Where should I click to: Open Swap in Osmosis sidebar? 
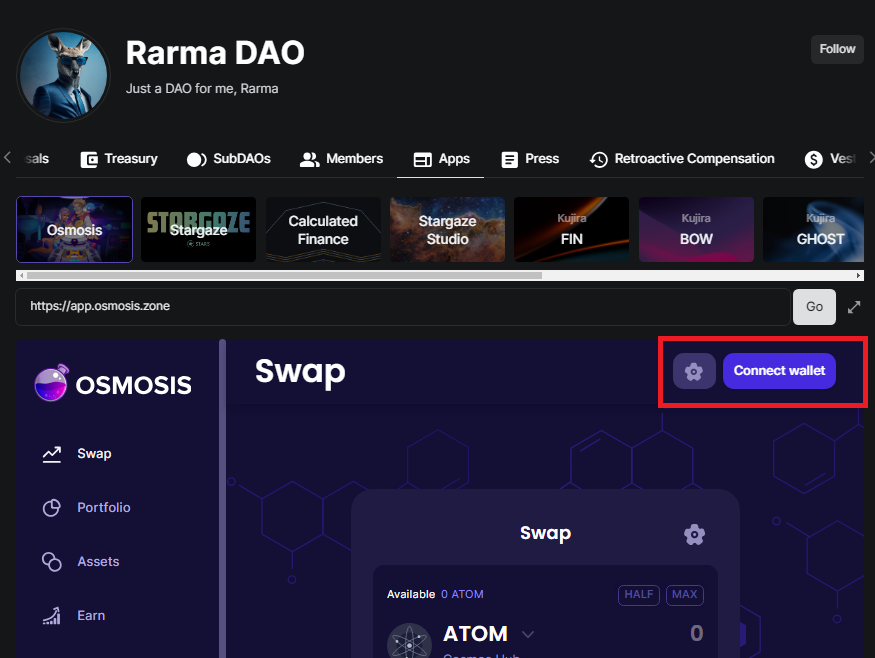[x=78, y=454]
